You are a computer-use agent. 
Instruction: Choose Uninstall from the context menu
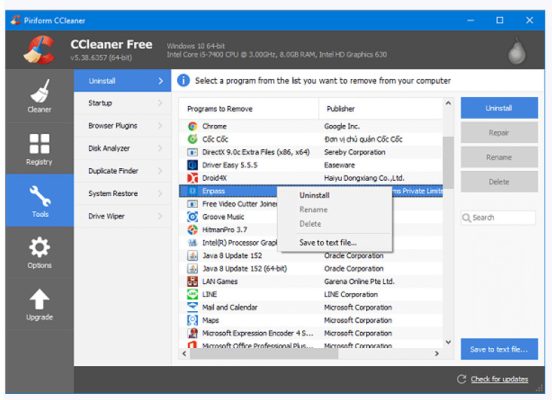335,195
